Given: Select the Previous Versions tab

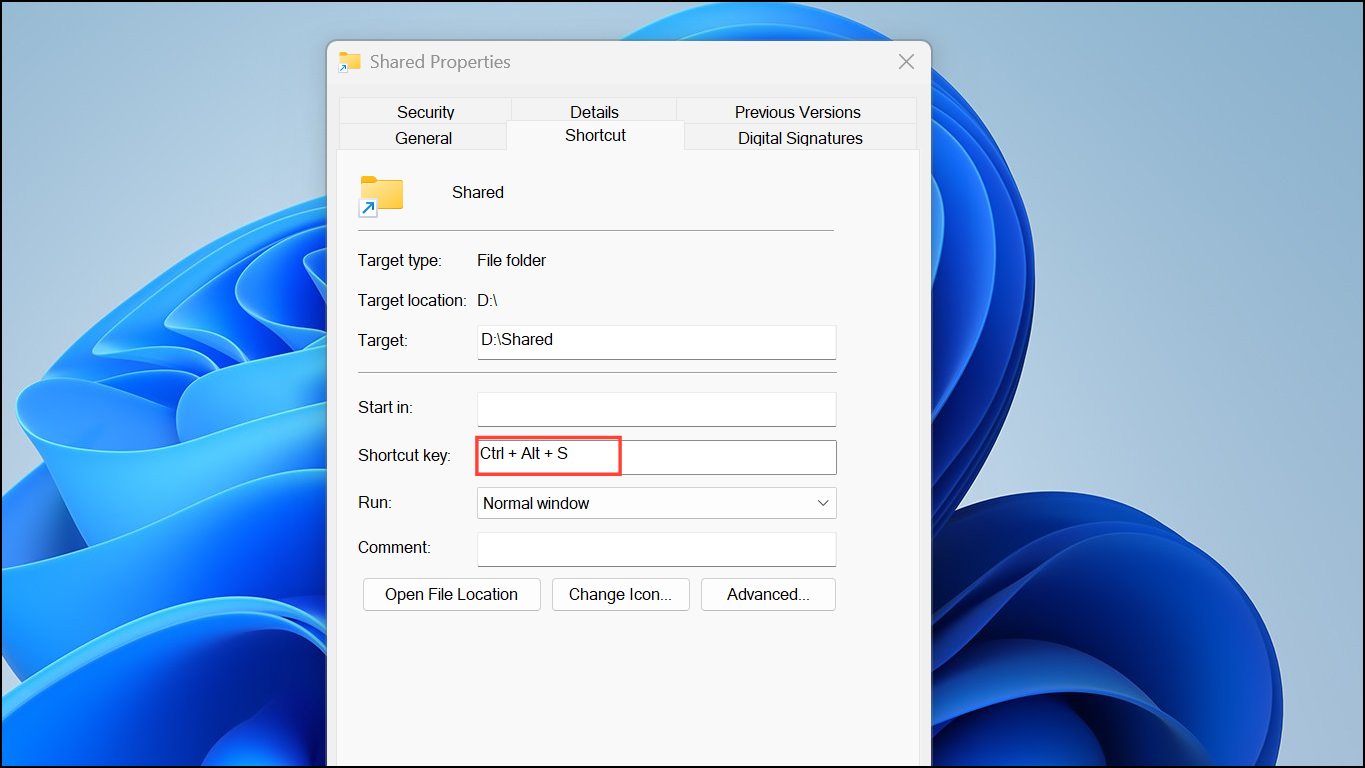Looking at the screenshot, I should [x=797, y=111].
